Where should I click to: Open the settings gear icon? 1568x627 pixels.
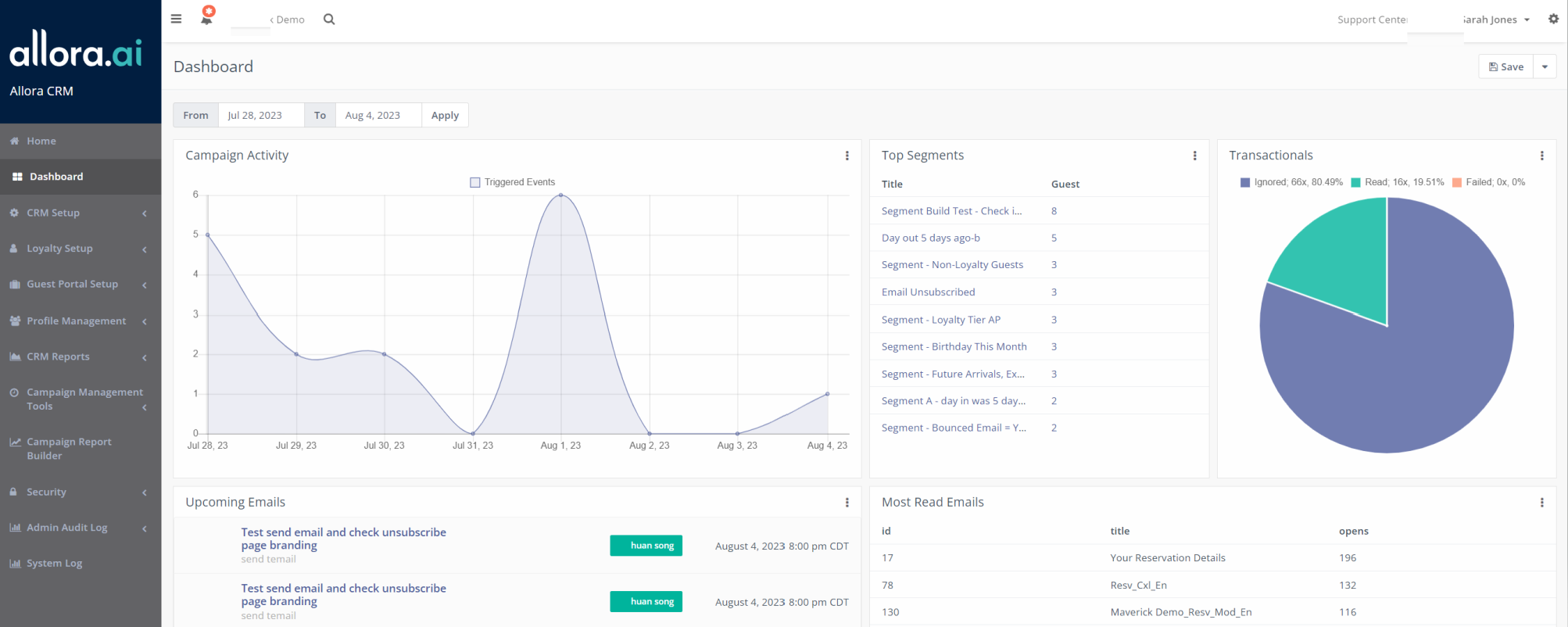tap(1553, 19)
